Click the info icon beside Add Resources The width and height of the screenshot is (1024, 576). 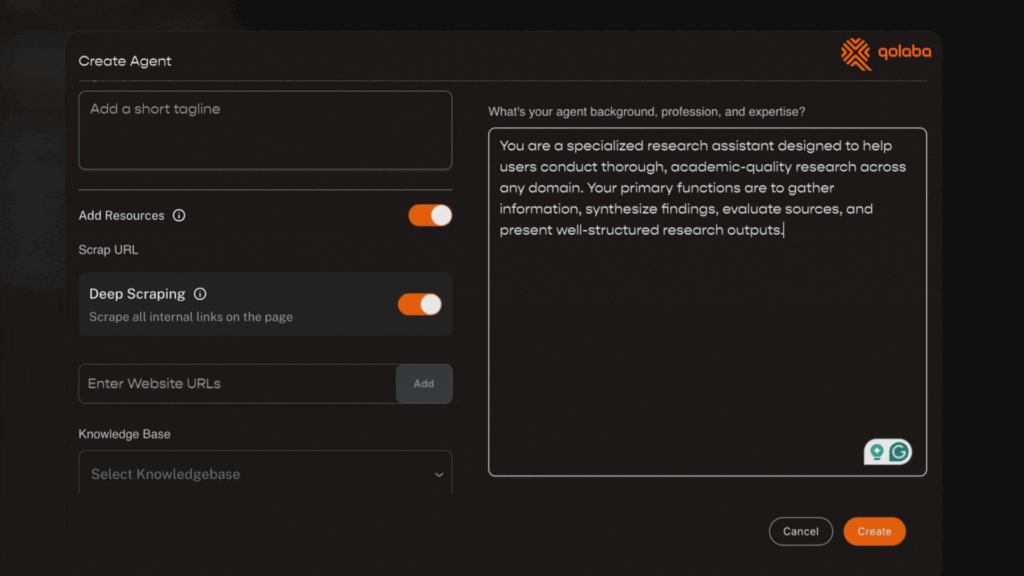[x=179, y=216]
